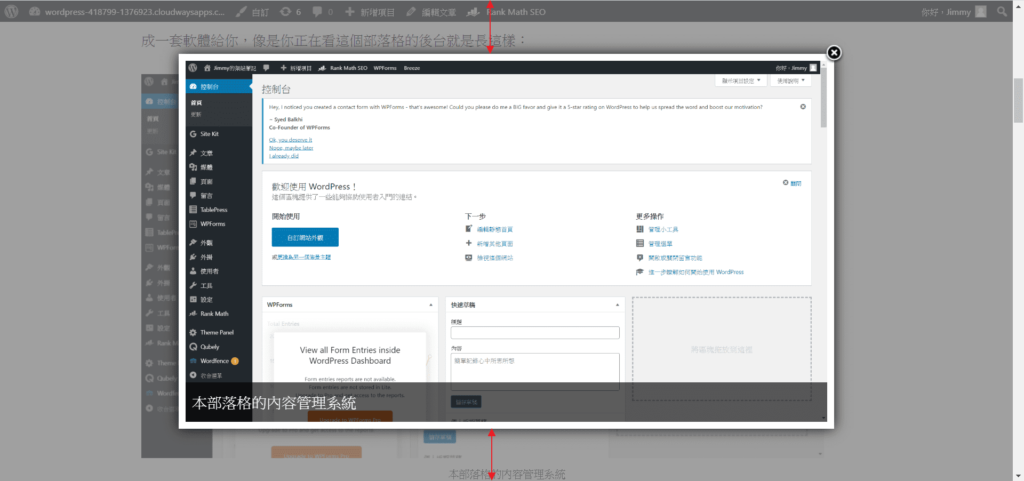Click the WordPress logo in the outer admin bar
The image size is (1024, 481).
coord(11,11)
